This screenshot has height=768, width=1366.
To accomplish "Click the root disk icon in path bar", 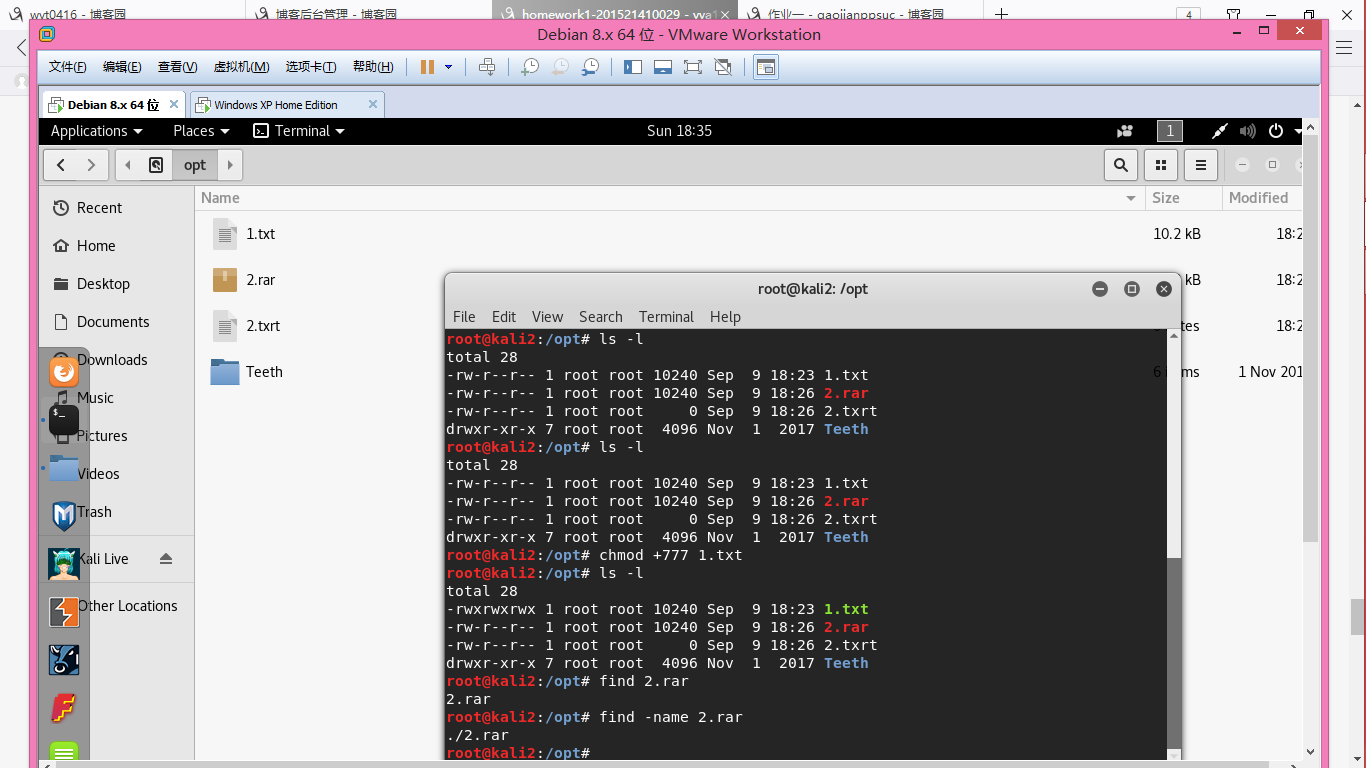I will click(156, 165).
